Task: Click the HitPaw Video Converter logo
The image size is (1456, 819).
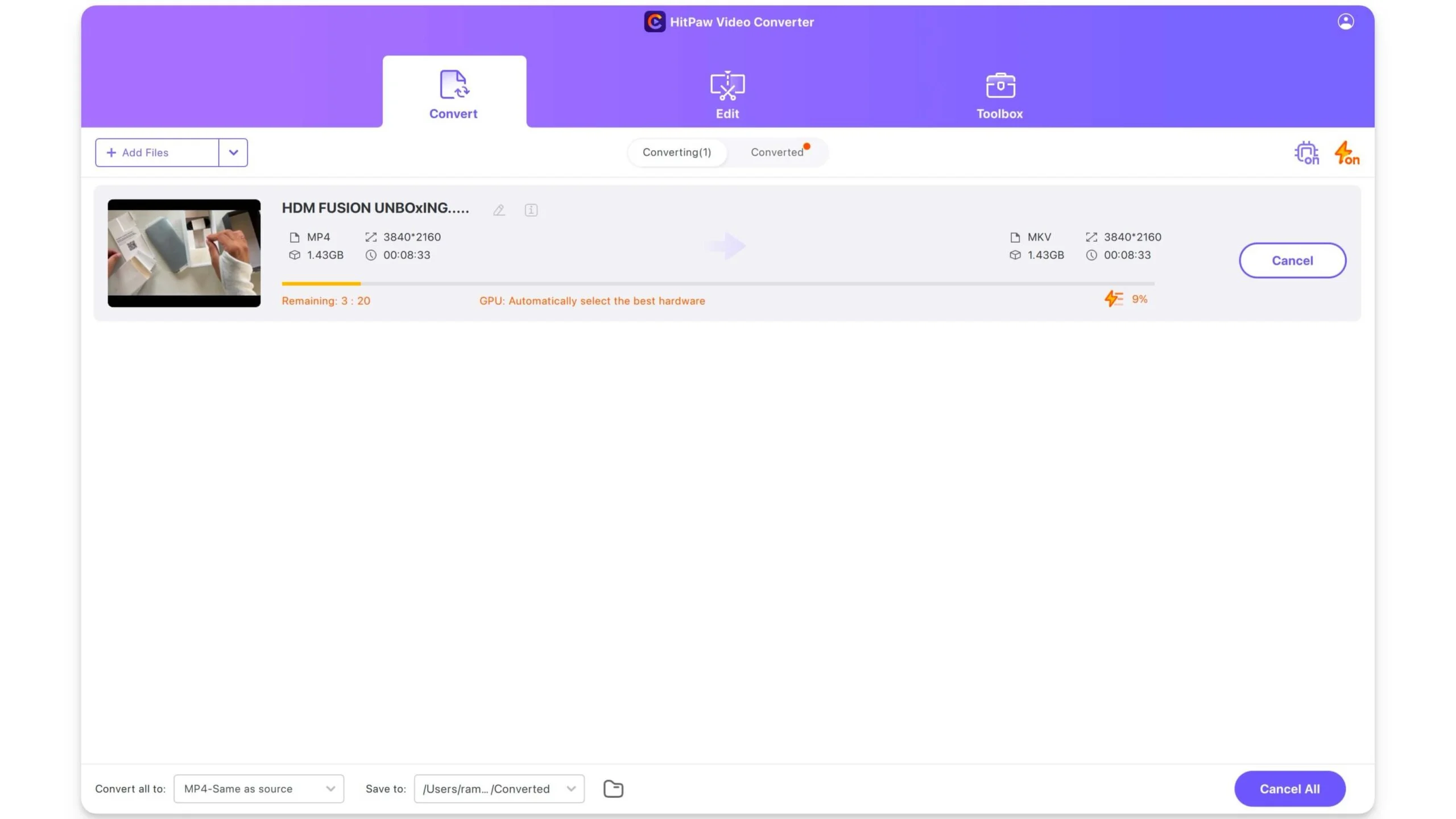Action: pos(655,22)
